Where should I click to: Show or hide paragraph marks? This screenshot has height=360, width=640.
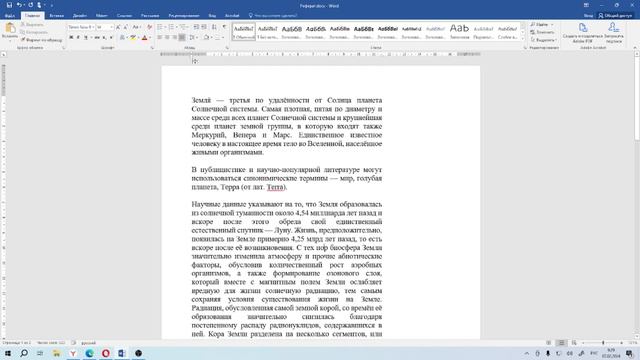coord(224,27)
